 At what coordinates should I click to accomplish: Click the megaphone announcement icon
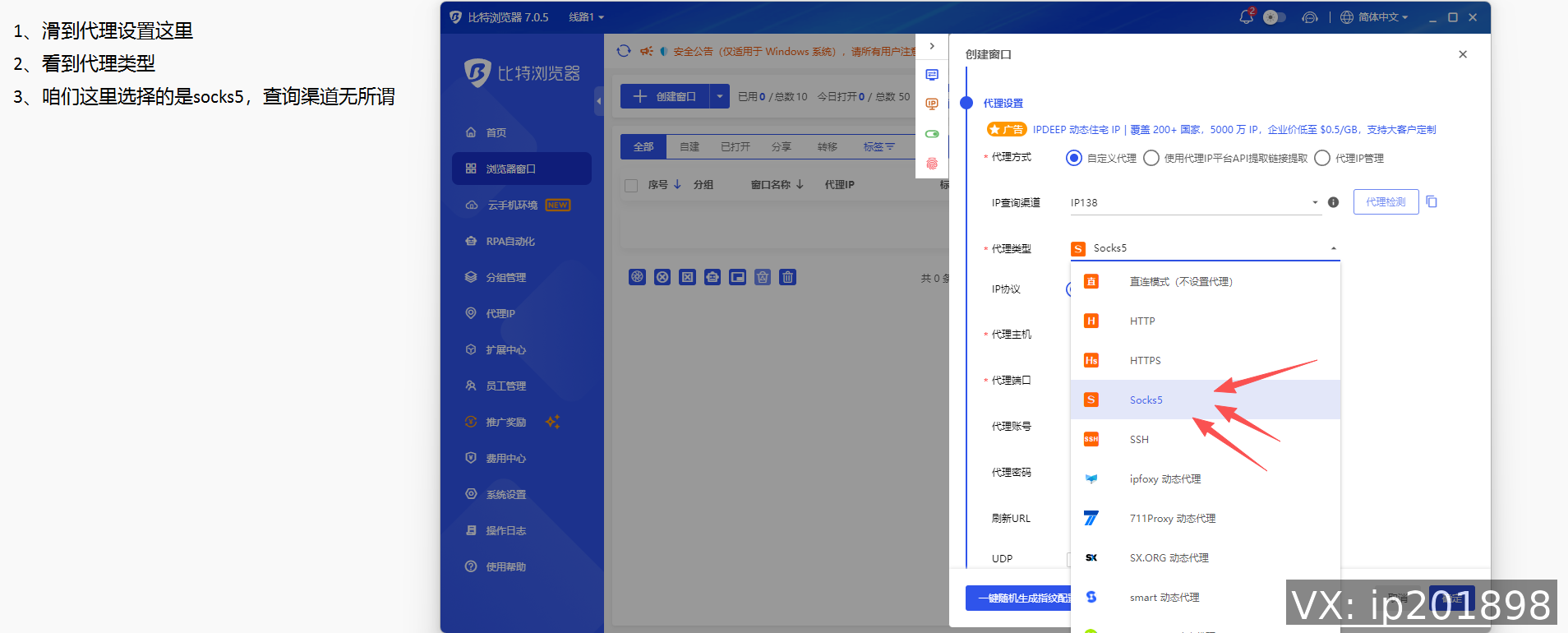(647, 51)
